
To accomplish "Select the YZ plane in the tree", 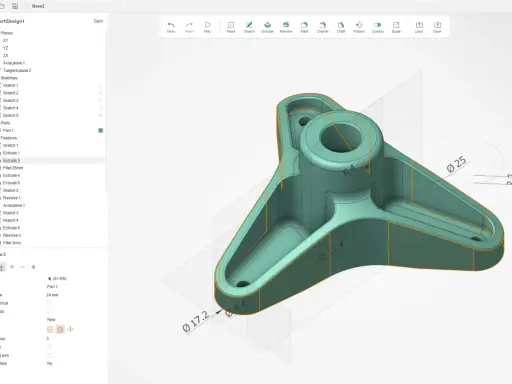I will [x=6, y=48].
